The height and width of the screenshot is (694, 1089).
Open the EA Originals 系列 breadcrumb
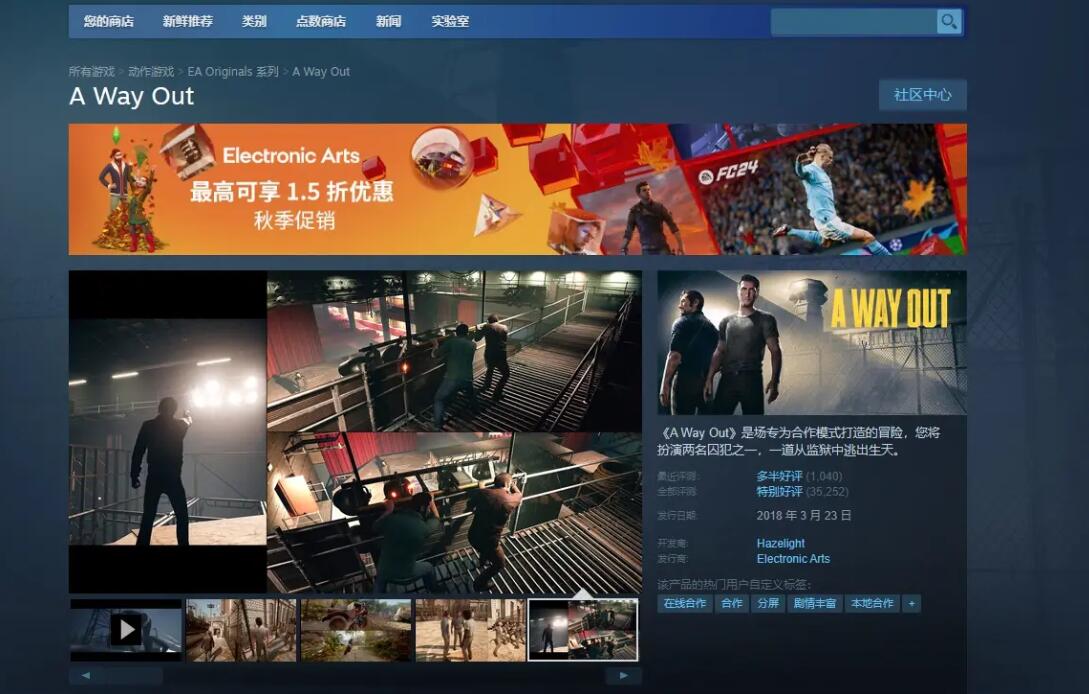point(233,72)
